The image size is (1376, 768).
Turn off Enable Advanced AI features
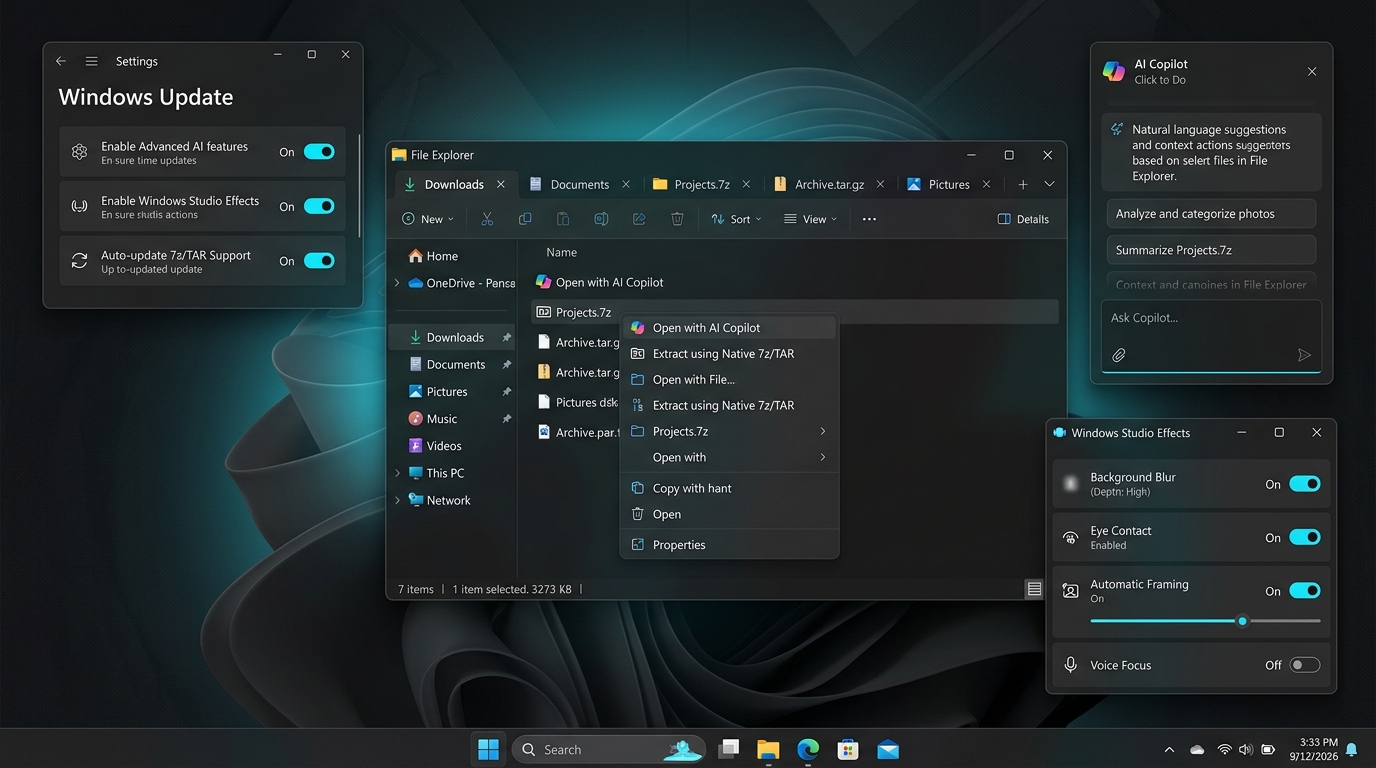tap(319, 152)
